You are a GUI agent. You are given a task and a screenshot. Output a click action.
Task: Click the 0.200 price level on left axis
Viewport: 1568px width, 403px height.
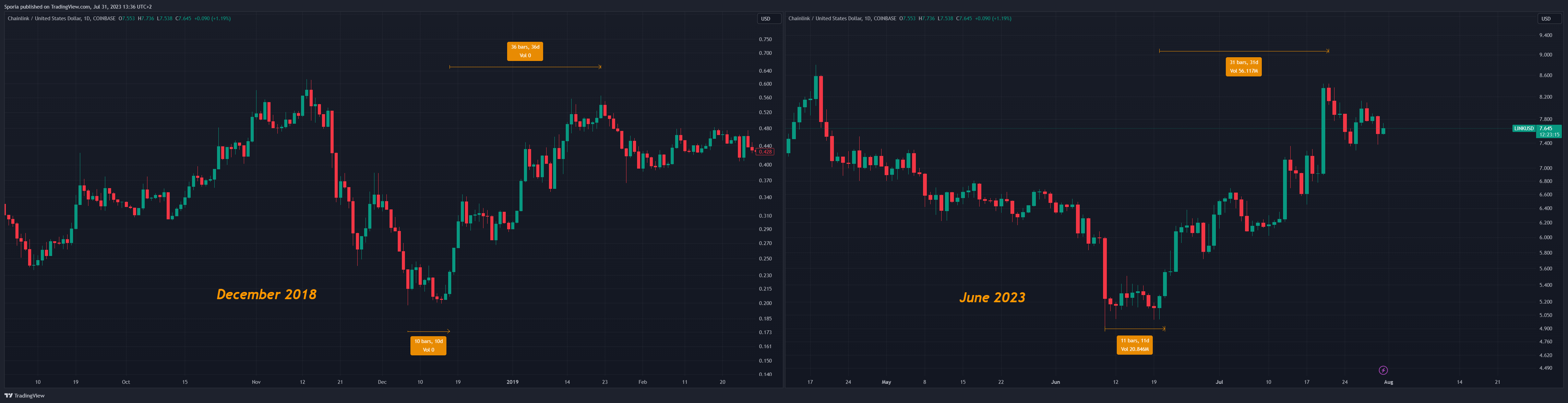coord(765,303)
